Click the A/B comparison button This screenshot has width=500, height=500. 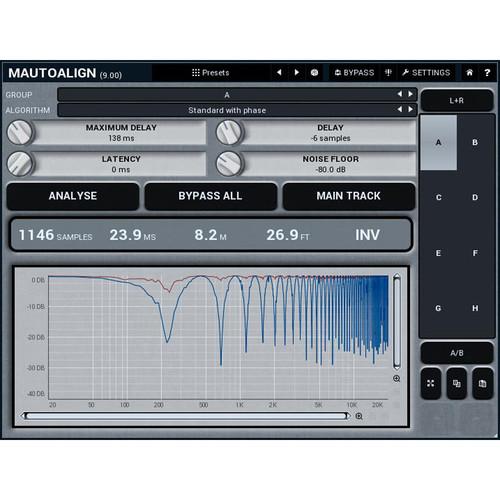click(x=457, y=353)
